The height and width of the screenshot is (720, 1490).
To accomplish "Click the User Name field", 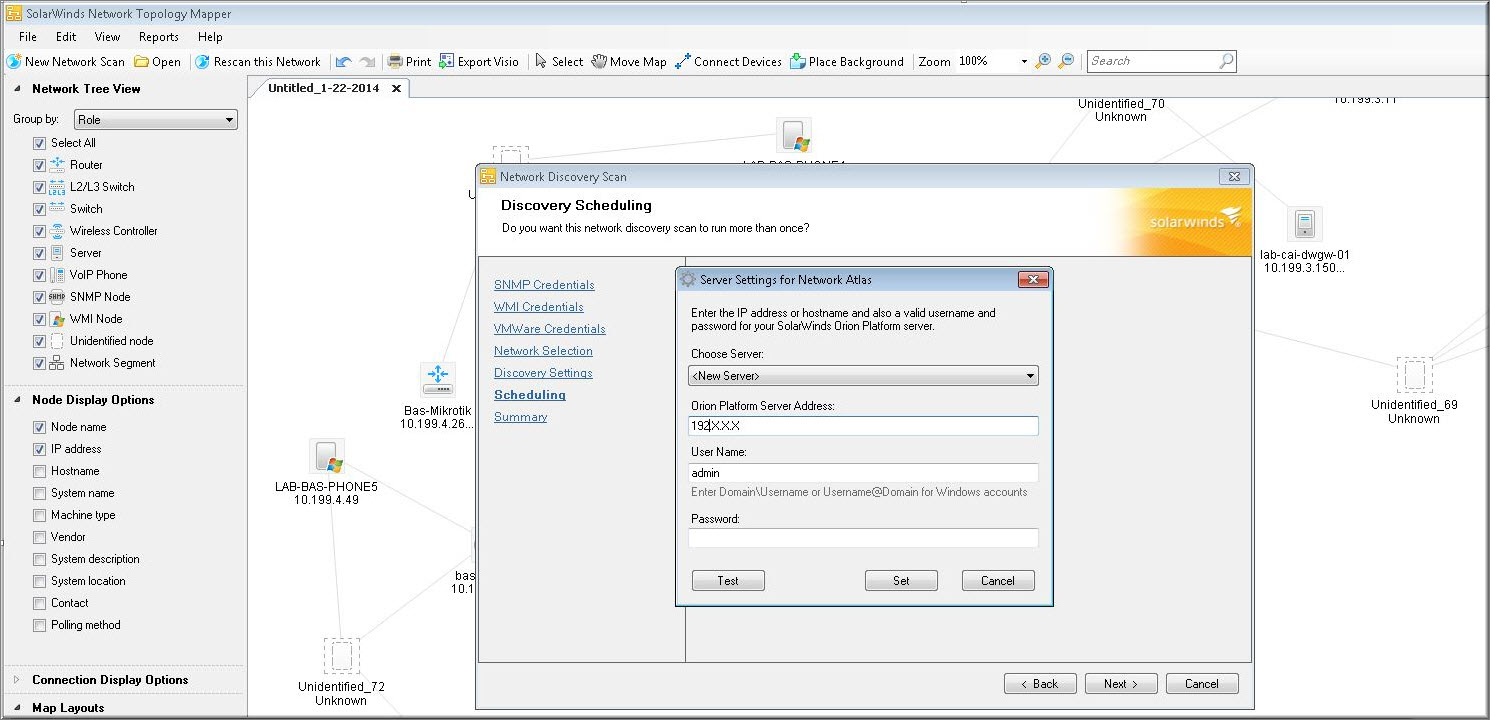I will (863, 473).
